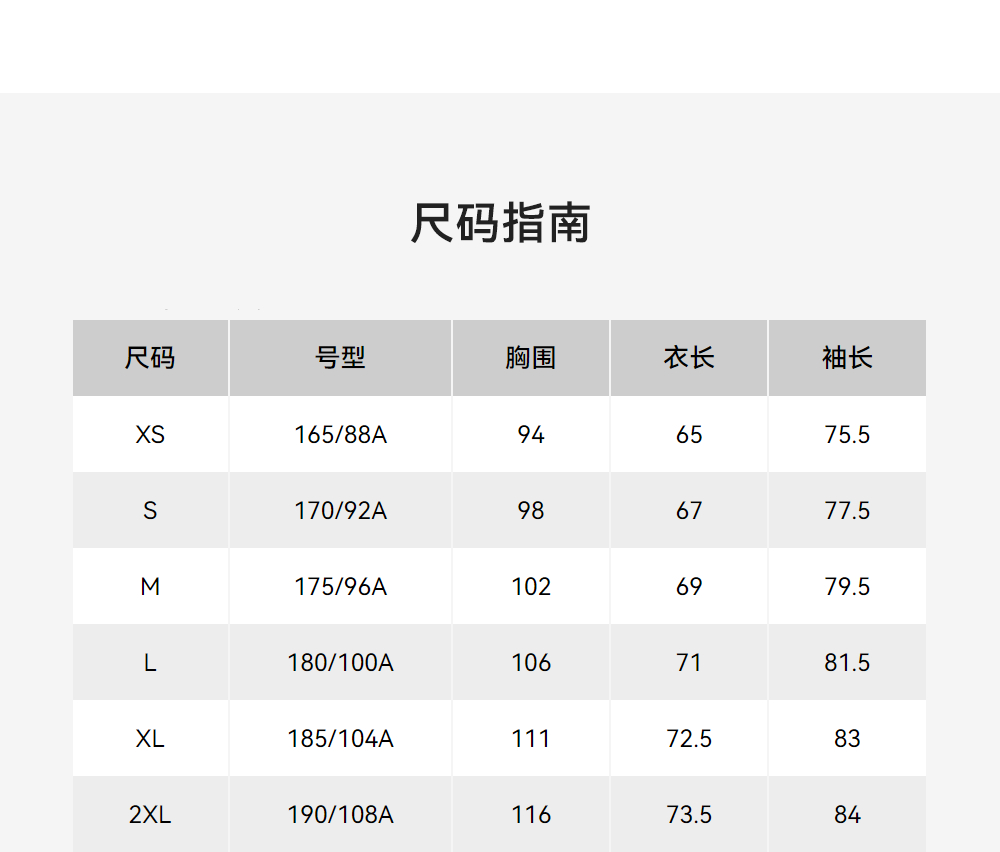Select the 袖长 column header
The height and width of the screenshot is (852, 1000).
click(x=847, y=358)
